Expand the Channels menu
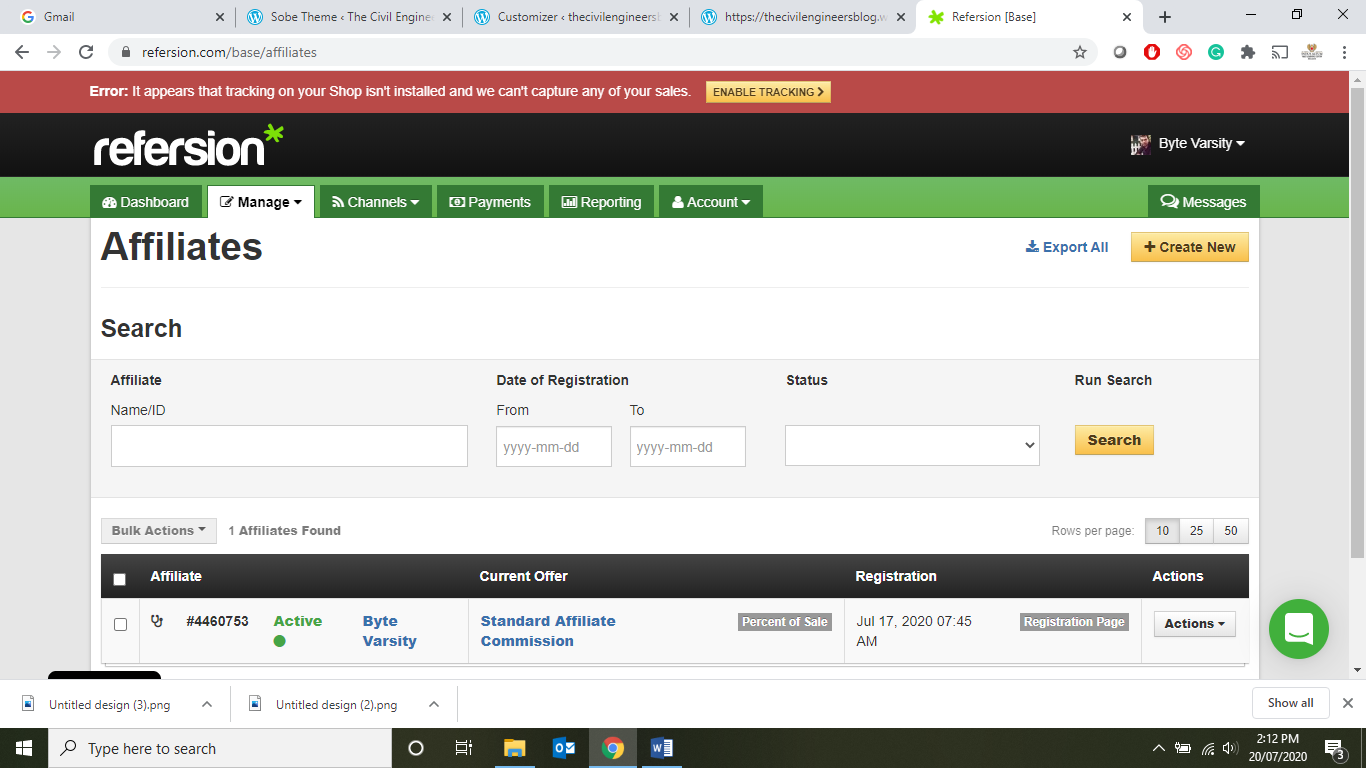Viewport: 1366px width, 768px height. tap(375, 202)
